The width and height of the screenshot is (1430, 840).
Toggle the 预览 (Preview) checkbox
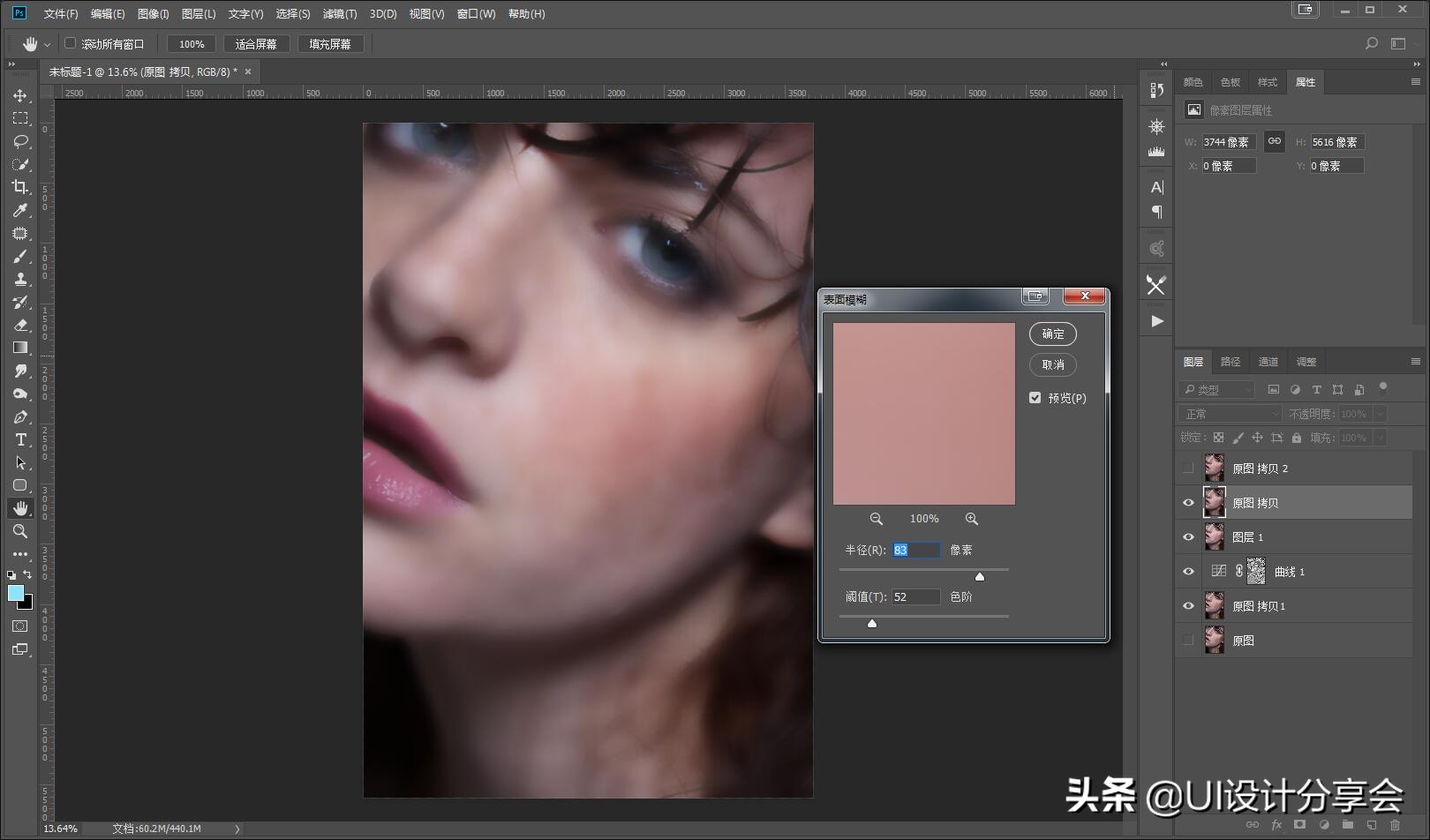click(1035, 398)
